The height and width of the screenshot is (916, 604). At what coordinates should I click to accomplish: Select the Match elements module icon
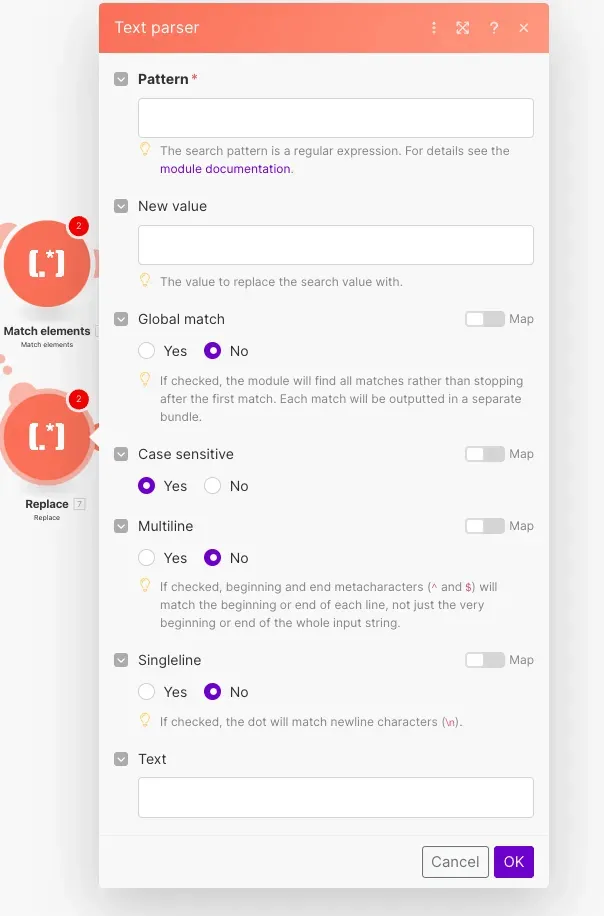pos(46,263)
